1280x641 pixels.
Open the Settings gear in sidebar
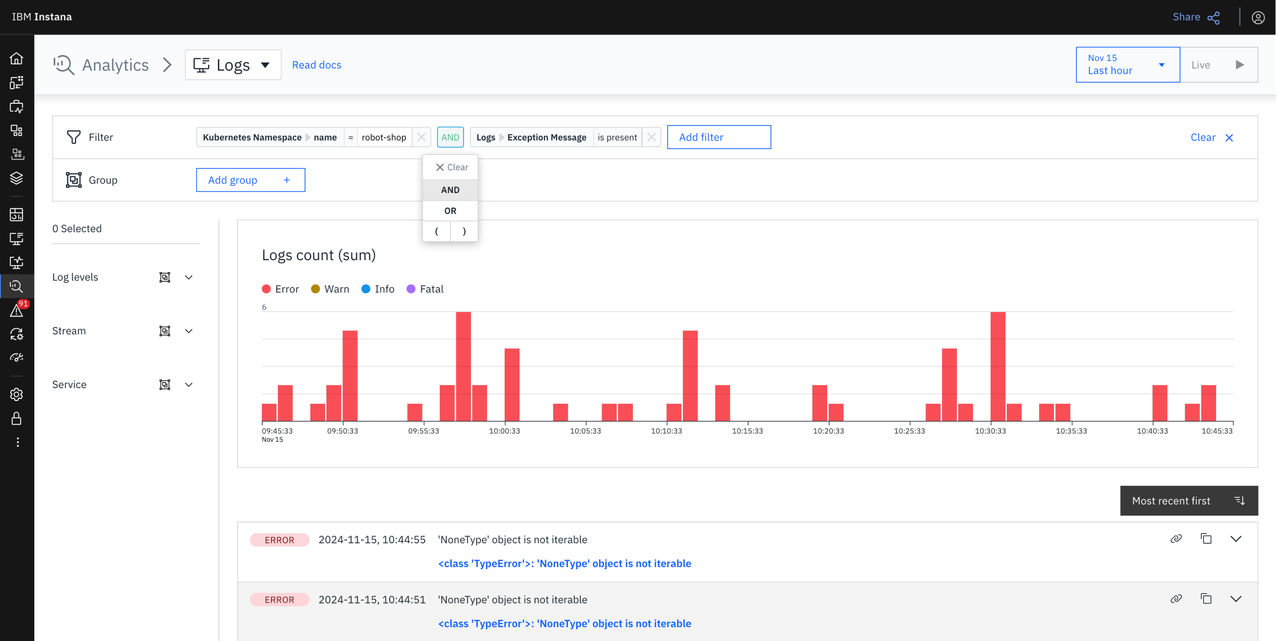pos(16,394)
